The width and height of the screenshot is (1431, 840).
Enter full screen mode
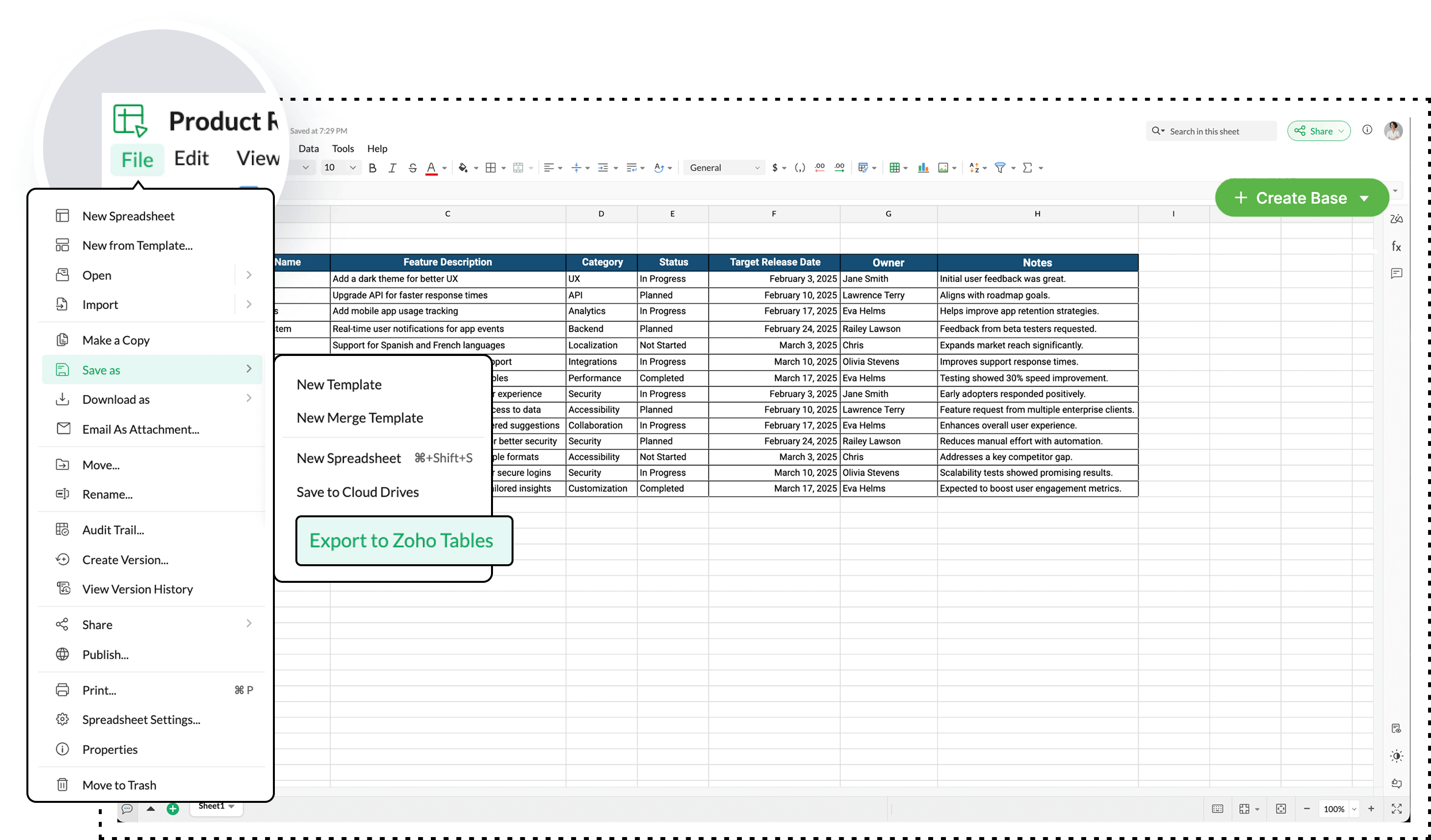click(x=1397, y=809)
